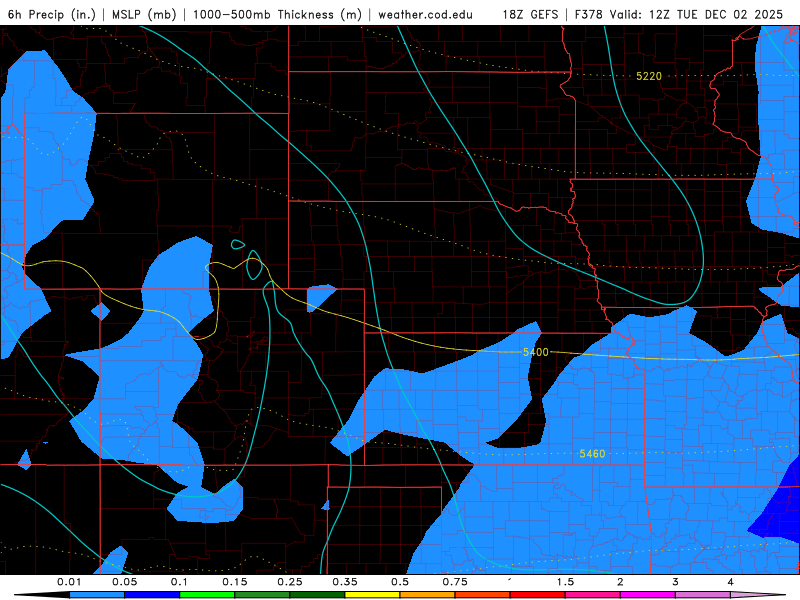
Task: Click the legend value label 4
Action: (731, 582)
